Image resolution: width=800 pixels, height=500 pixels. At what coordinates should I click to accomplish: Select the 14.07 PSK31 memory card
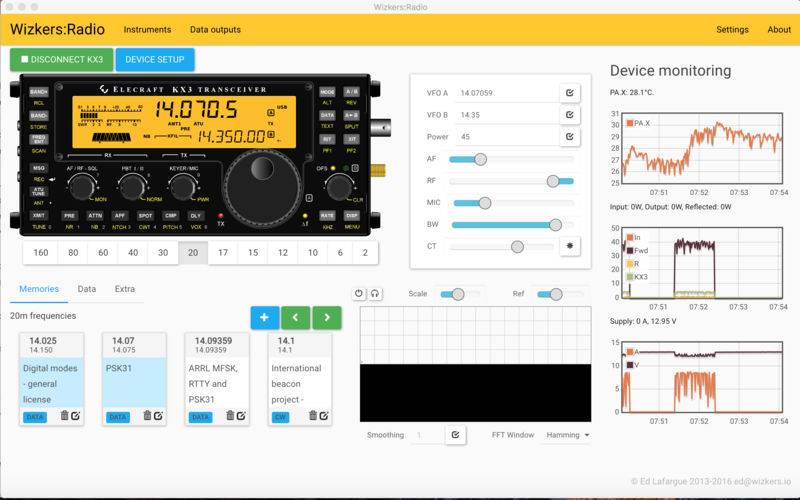pos(134,379)
